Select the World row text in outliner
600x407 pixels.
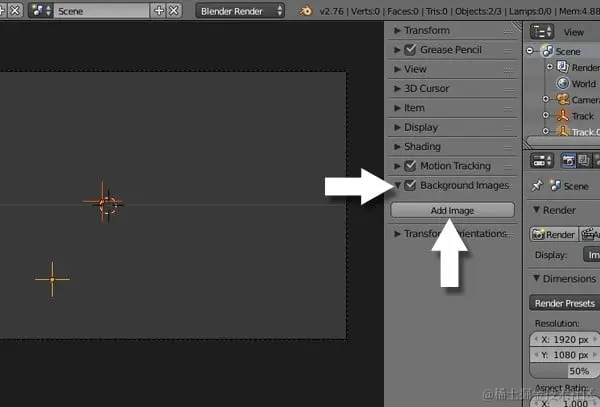point(583,83)
